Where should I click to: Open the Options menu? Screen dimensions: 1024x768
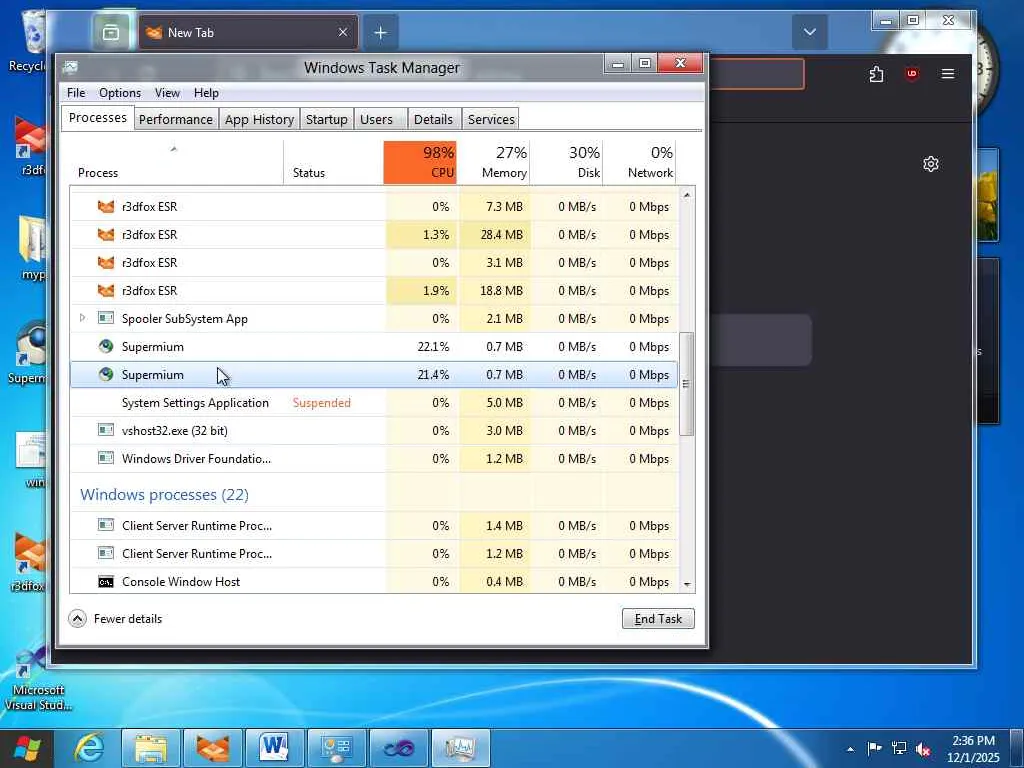coord(120,93)
